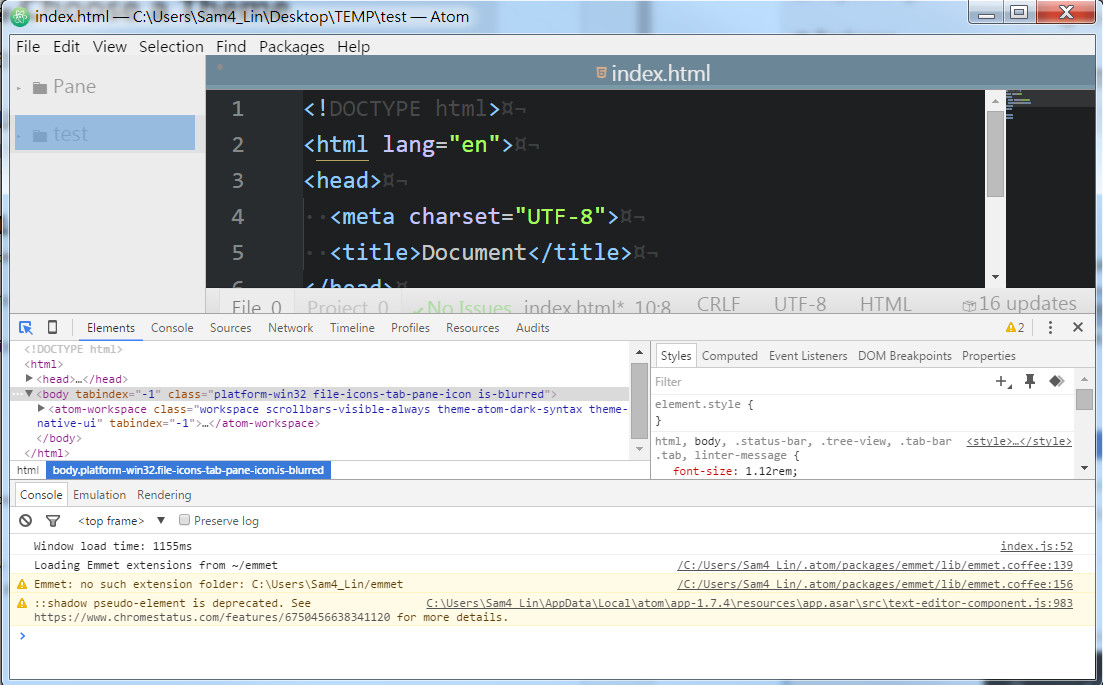Click the editor vertical scrollbar thumb
This screenshot has width=1103, height=685.
pos(995,154)
